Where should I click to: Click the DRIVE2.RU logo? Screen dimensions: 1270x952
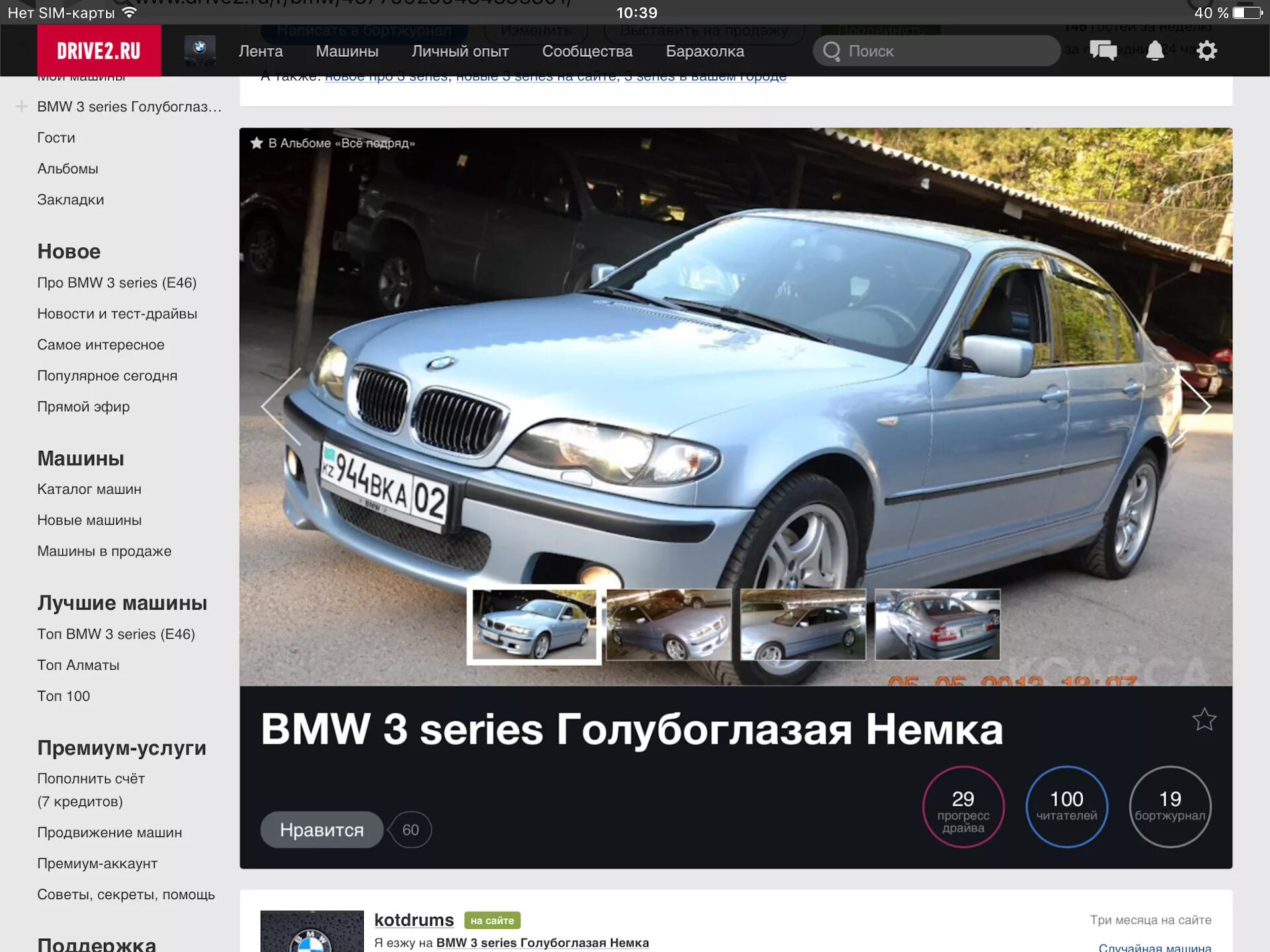click(x=99, y=51)
